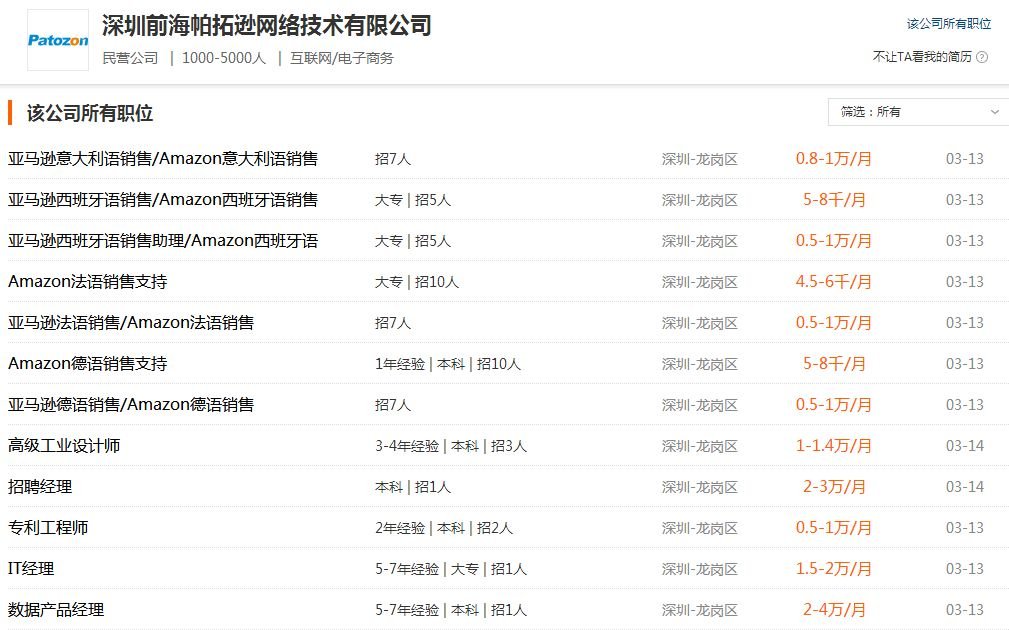Click 大专 | 招10人 in Amazon法语销售支持 row
The width and height of the screenshot is (1009, 630).
click(x=417, y=282)
